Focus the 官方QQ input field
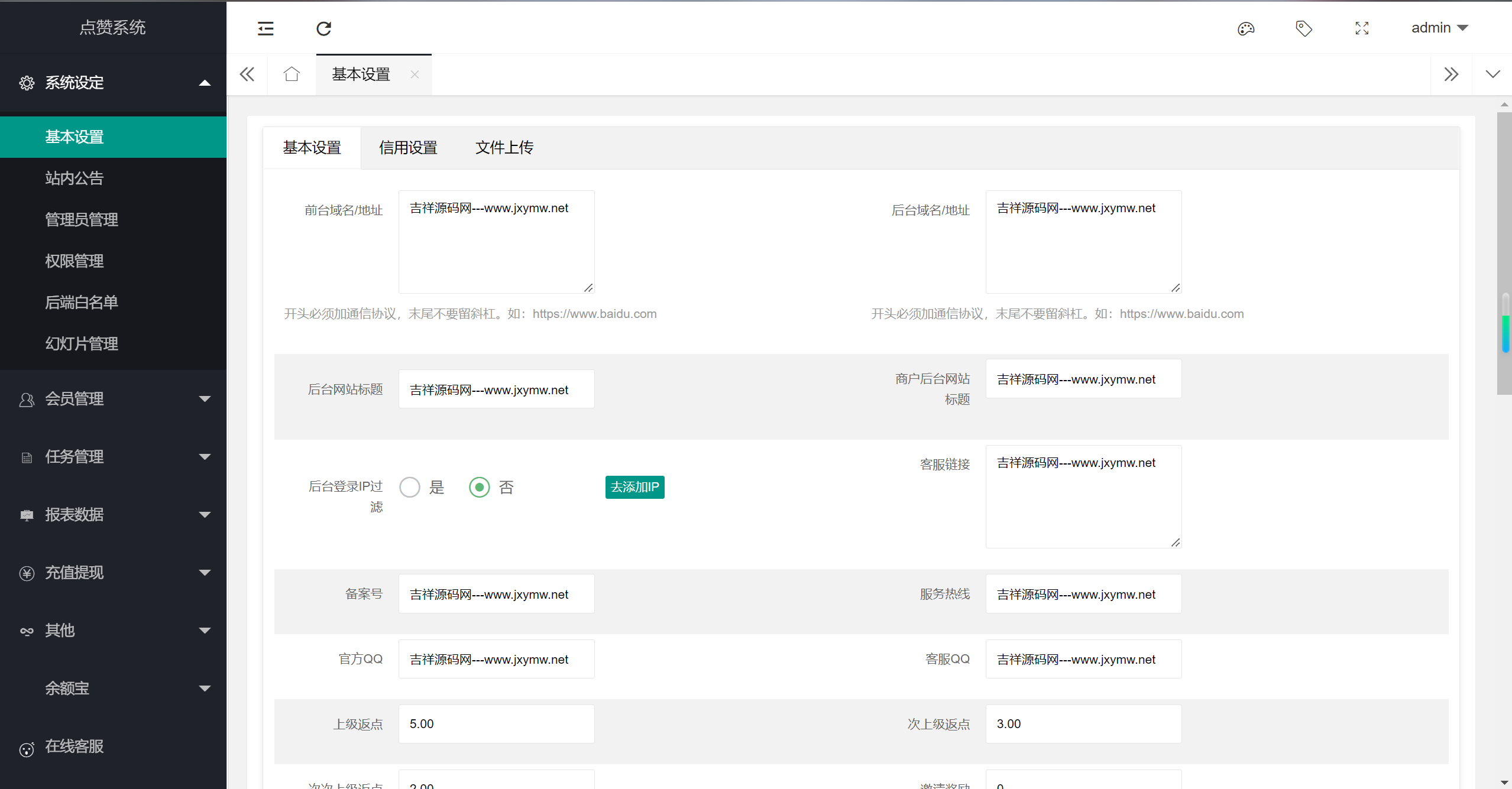1512x789 pixels. (497, 659)
